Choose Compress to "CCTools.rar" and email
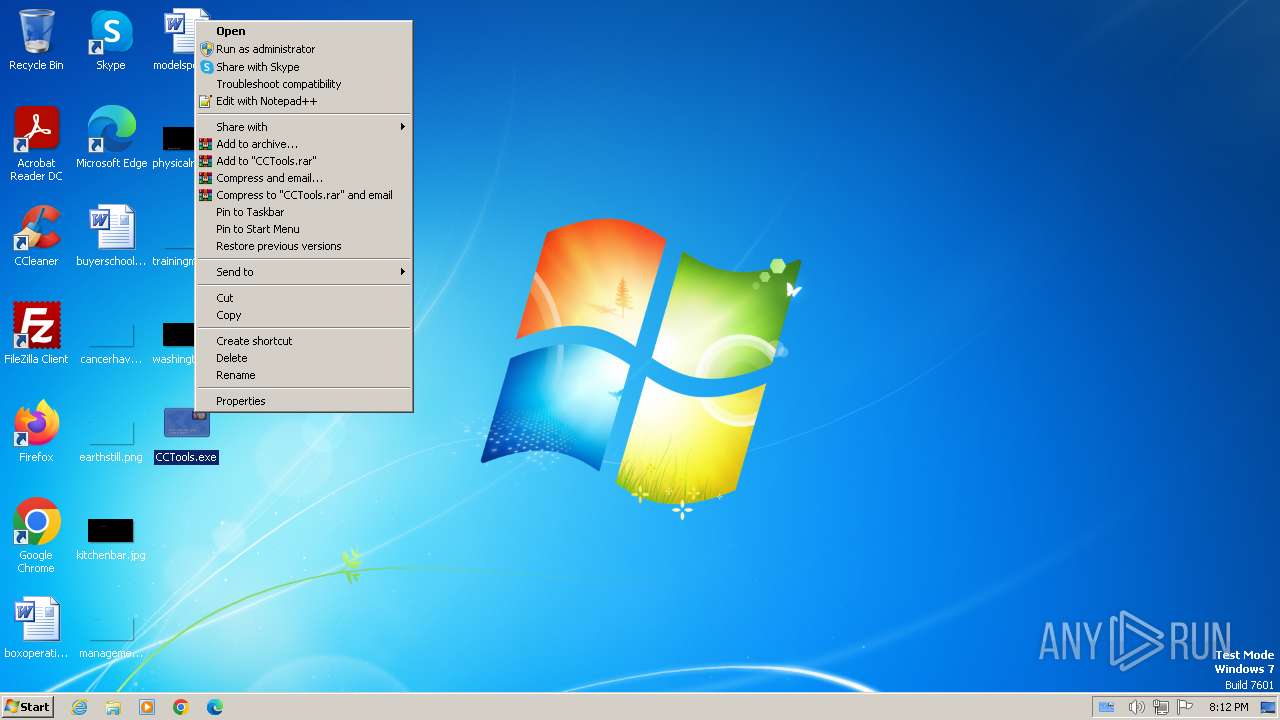This screenshot has width=1280, height=720. click(304, 195)
